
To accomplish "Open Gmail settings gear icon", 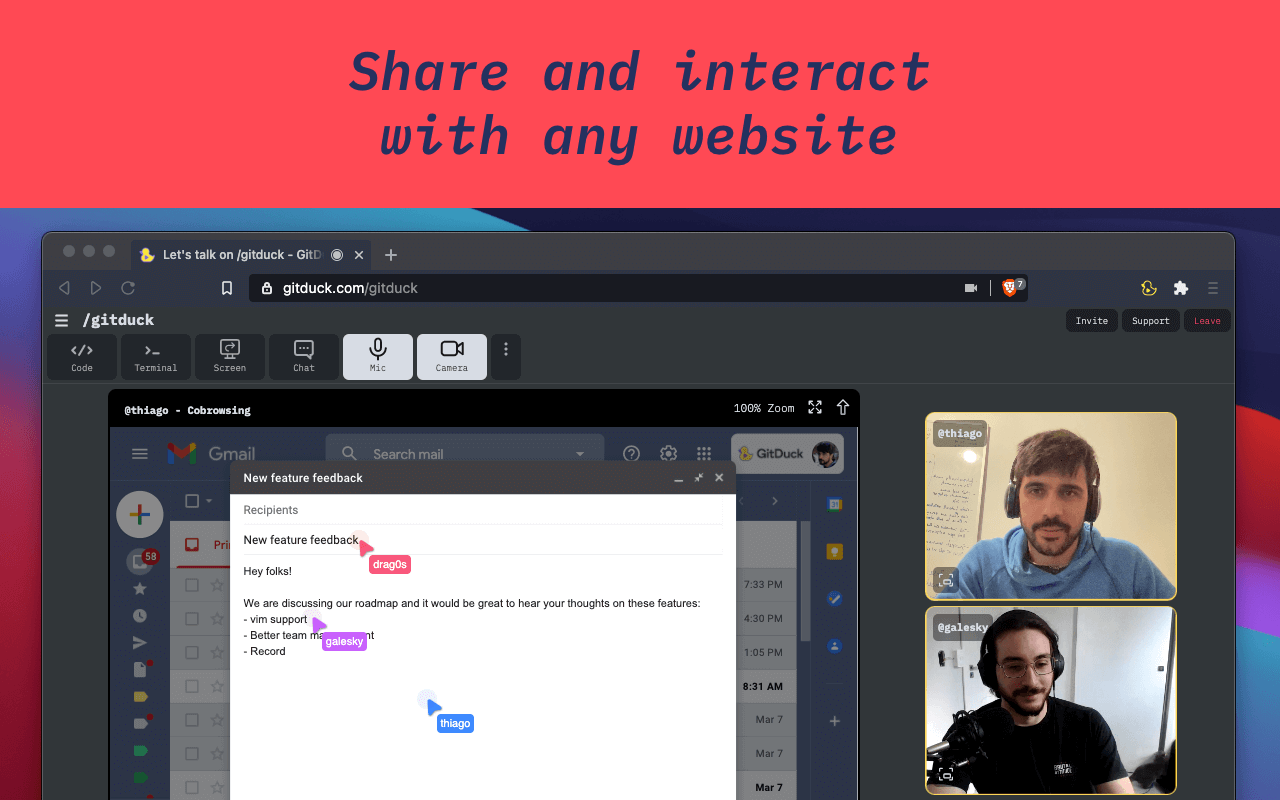I will pyautogui.click(x=668, y=453).
